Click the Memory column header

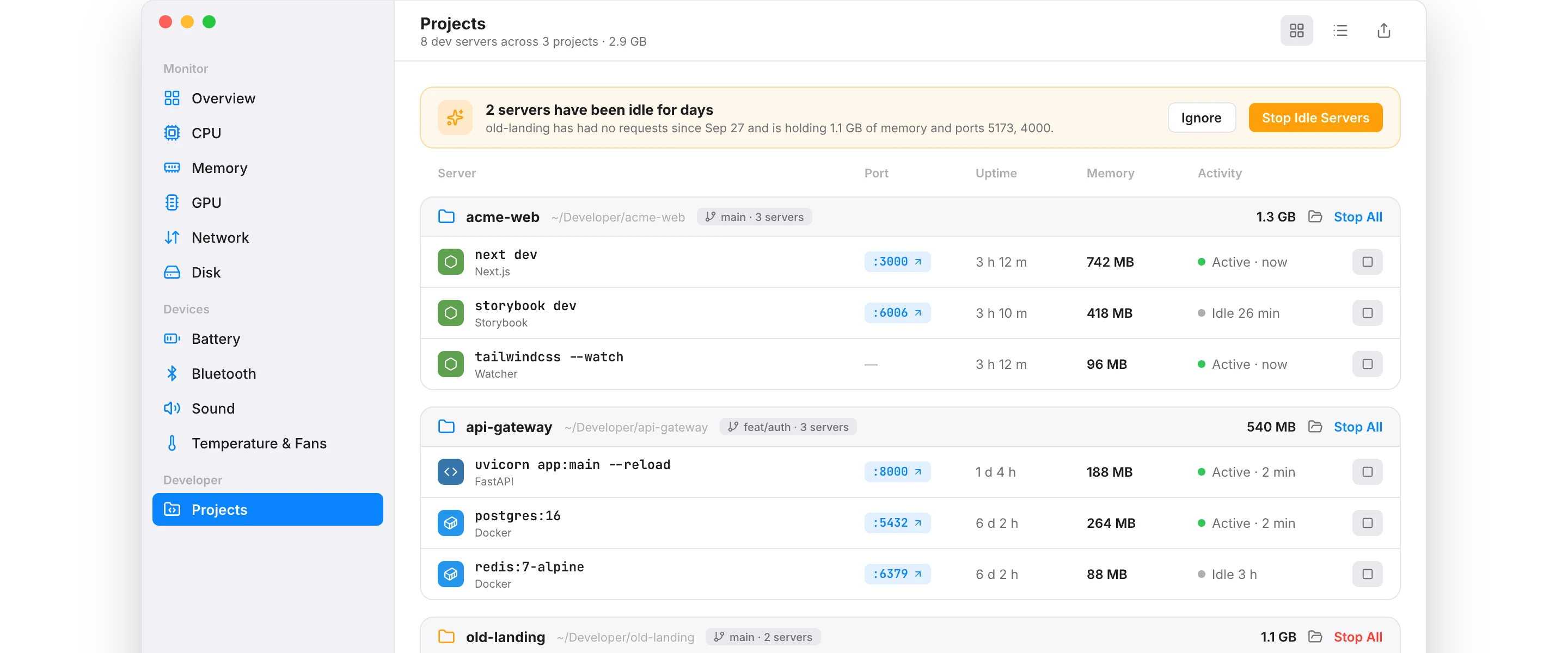click(1110, 173)
